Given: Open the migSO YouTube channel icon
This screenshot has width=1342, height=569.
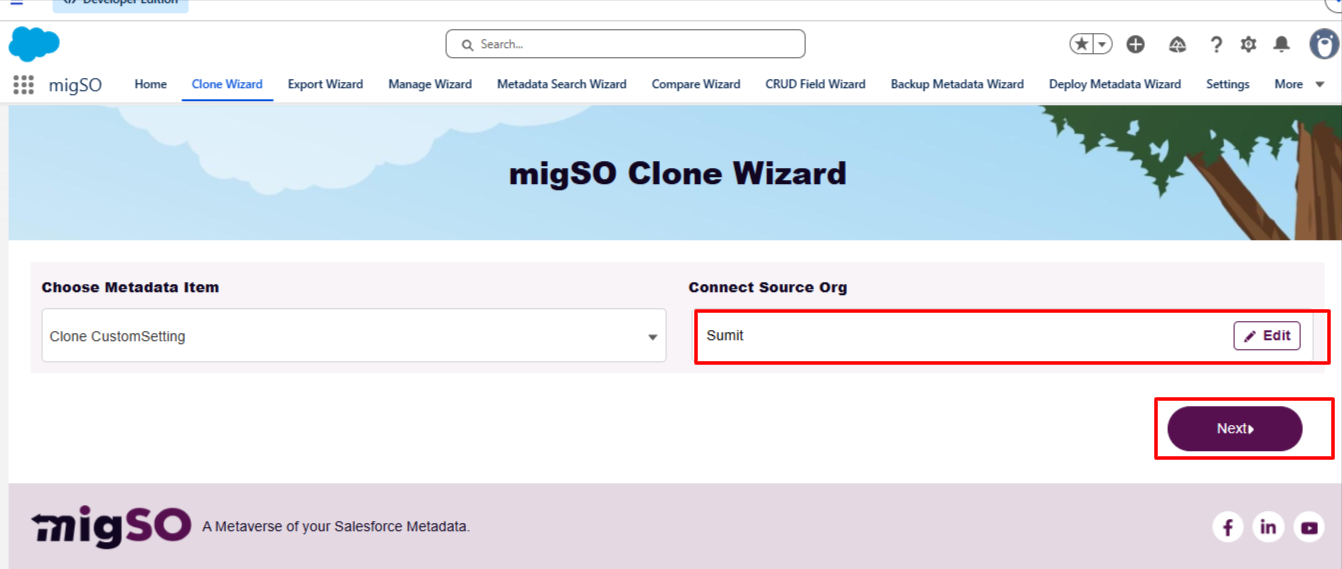Looking at the screenshot, I should [x=1309, y=527].
